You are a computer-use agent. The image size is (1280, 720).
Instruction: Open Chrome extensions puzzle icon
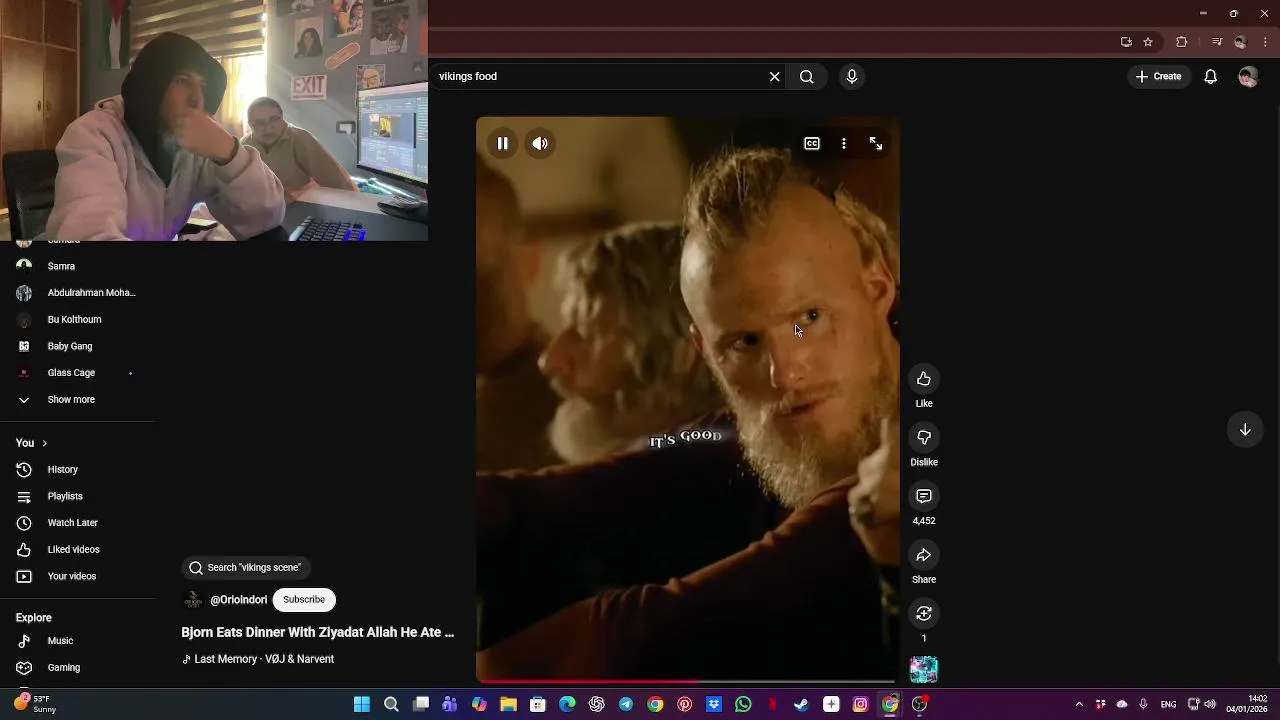[x=1181, y=42]
